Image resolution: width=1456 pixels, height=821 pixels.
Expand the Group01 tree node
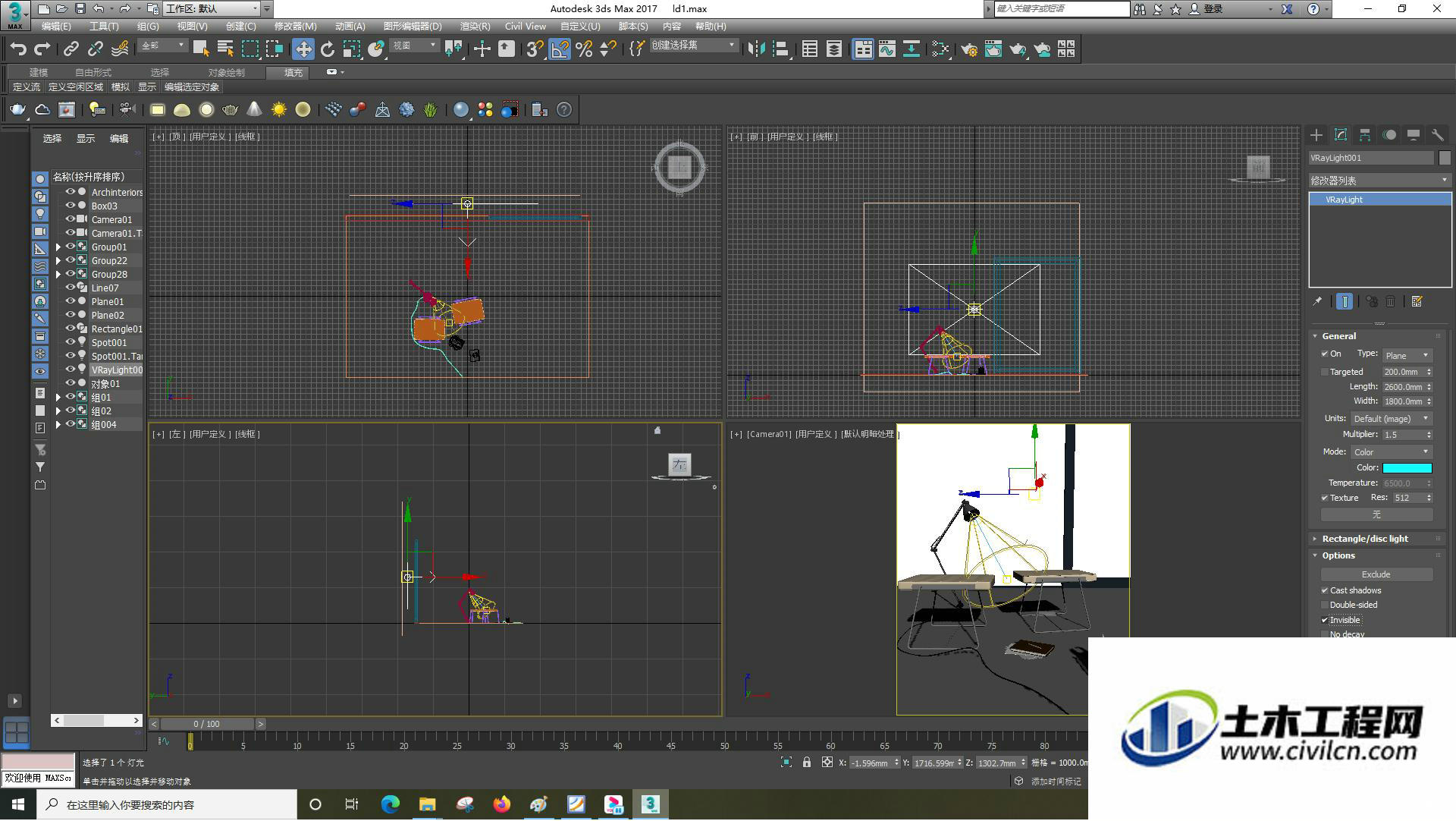[x=58, y=247]
